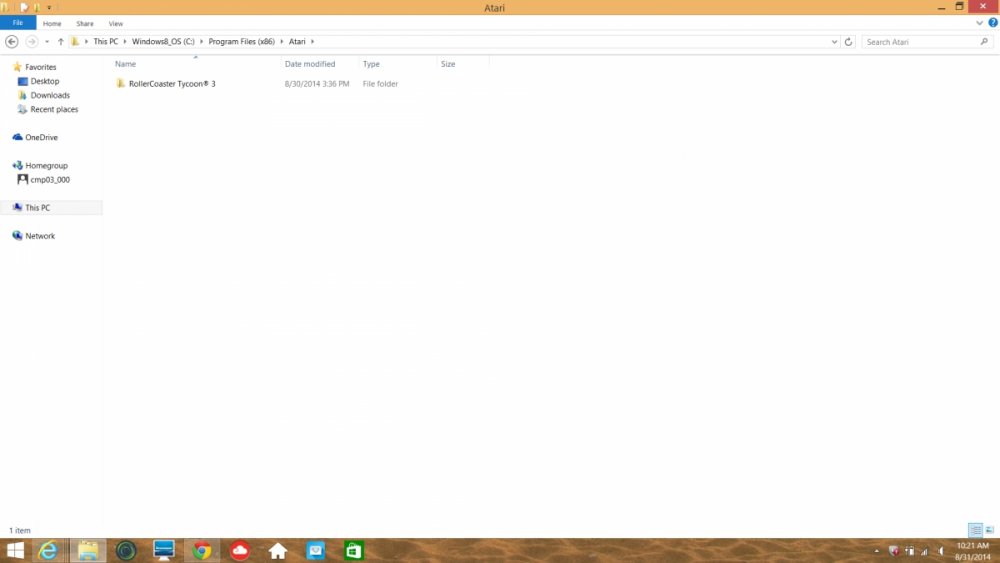1000x563 pixels.
Task: Launch Google Chrome from the taskbar
Action: tap(202, 551)
